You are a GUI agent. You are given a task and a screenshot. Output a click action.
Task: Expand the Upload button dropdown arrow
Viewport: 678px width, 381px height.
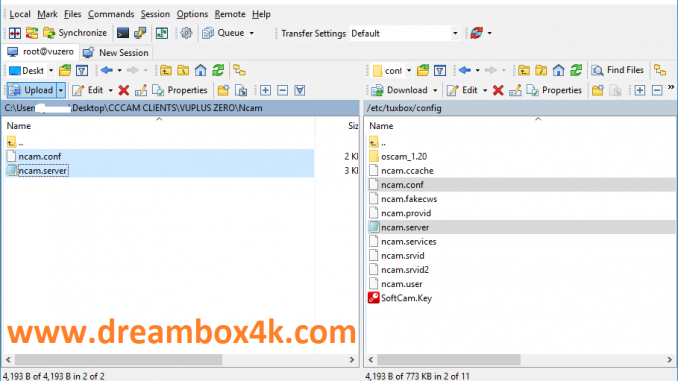point(61,90)
